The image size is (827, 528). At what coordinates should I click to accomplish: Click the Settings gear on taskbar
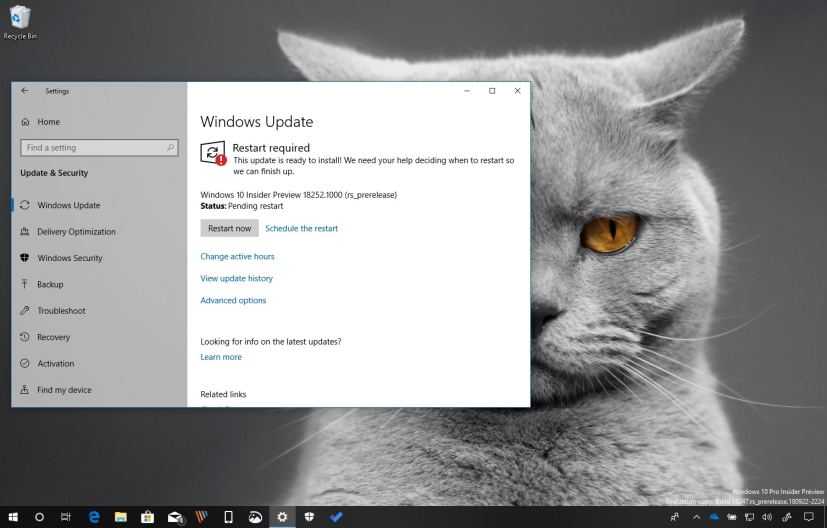tap(282, 517)
